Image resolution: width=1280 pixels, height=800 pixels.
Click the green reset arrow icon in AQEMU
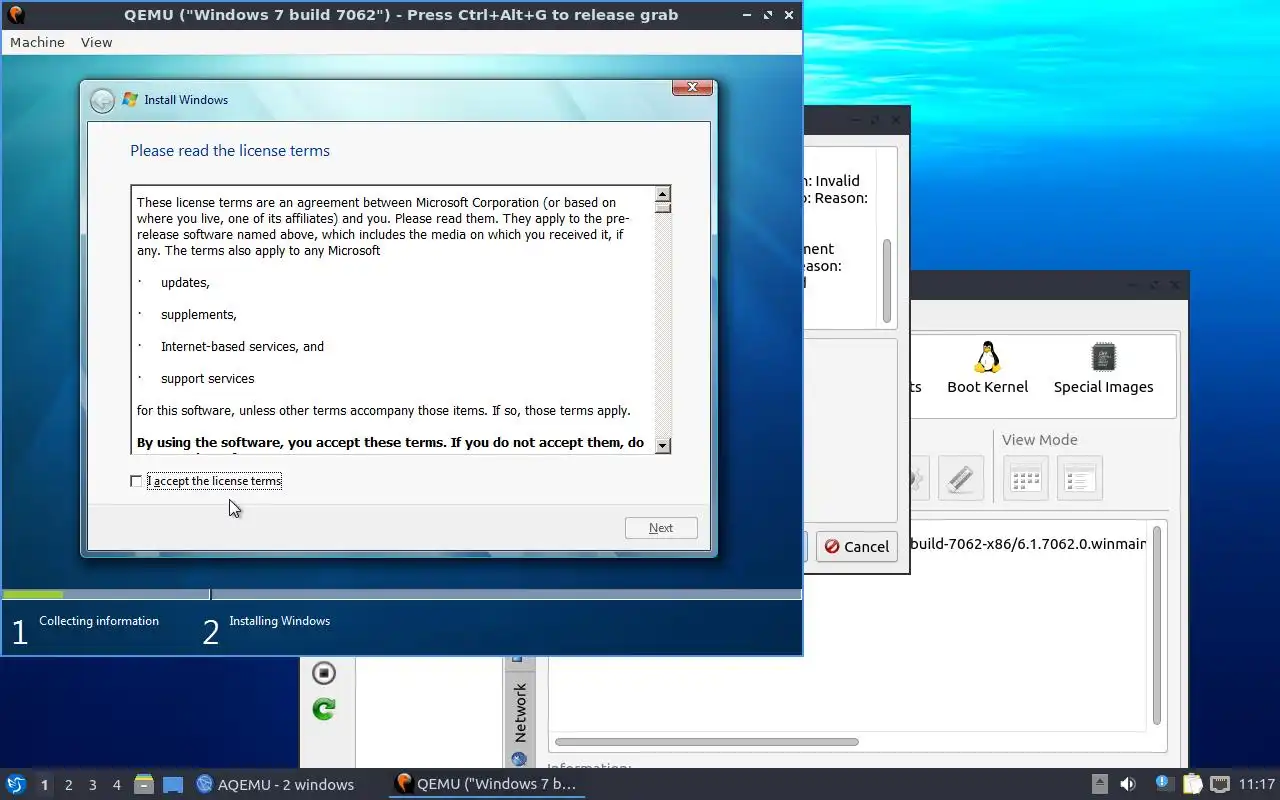[324, 709]
